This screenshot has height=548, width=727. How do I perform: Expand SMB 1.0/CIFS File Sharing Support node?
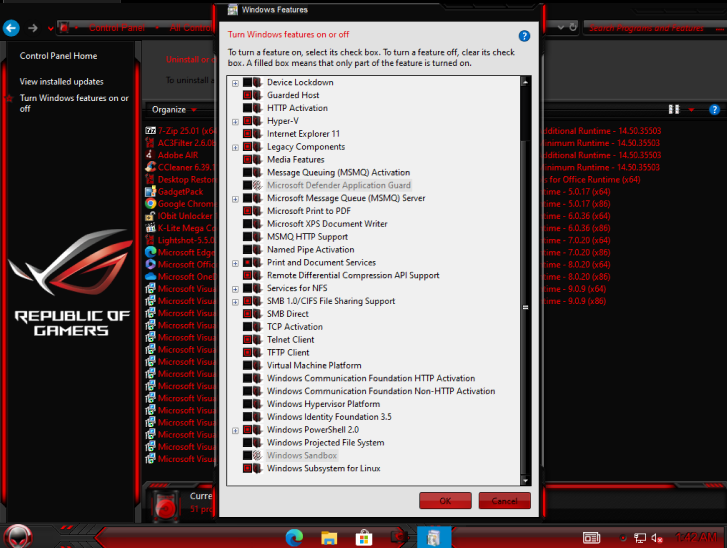pyautogui.click(x=235, y=302)
